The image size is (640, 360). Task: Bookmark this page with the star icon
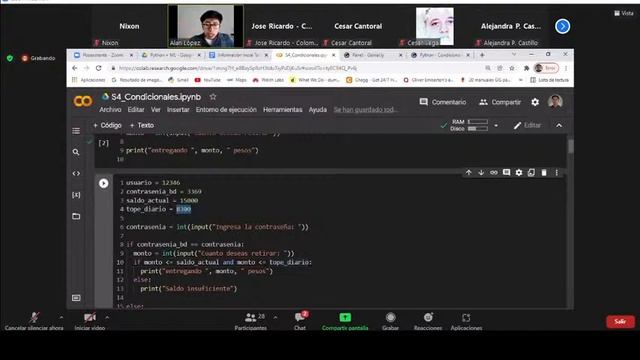[512, 68]
